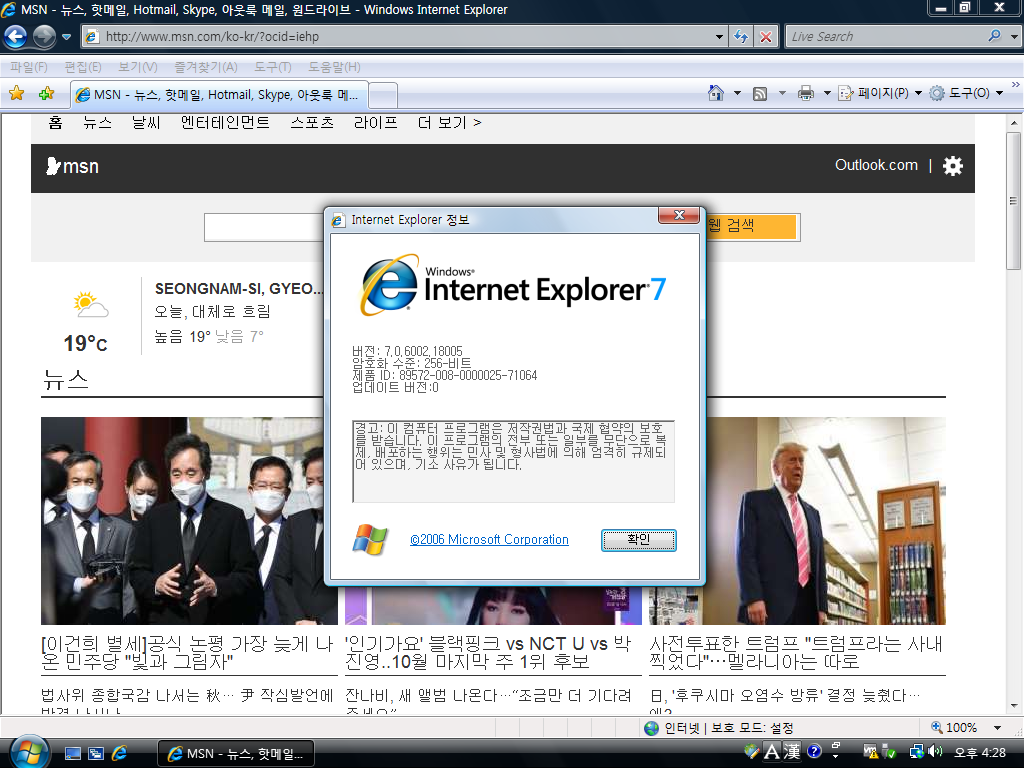The height and width of the screenshot is (768, 1024).
Task: Open the 편집(E) menu
Action: (x=83, y=67)
